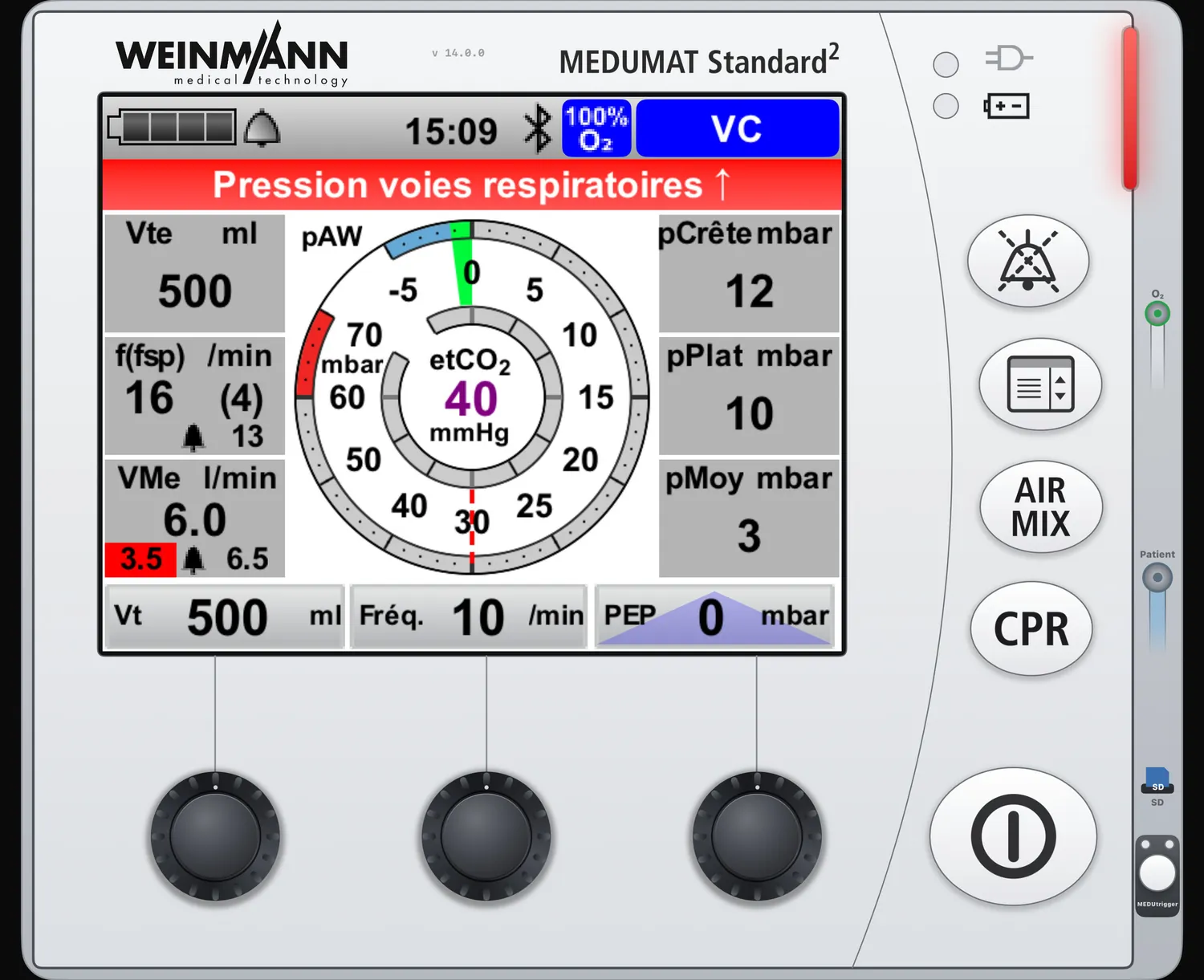Click the battery level icon
Screen dimensions: 1204x980
tap(172, 127)
